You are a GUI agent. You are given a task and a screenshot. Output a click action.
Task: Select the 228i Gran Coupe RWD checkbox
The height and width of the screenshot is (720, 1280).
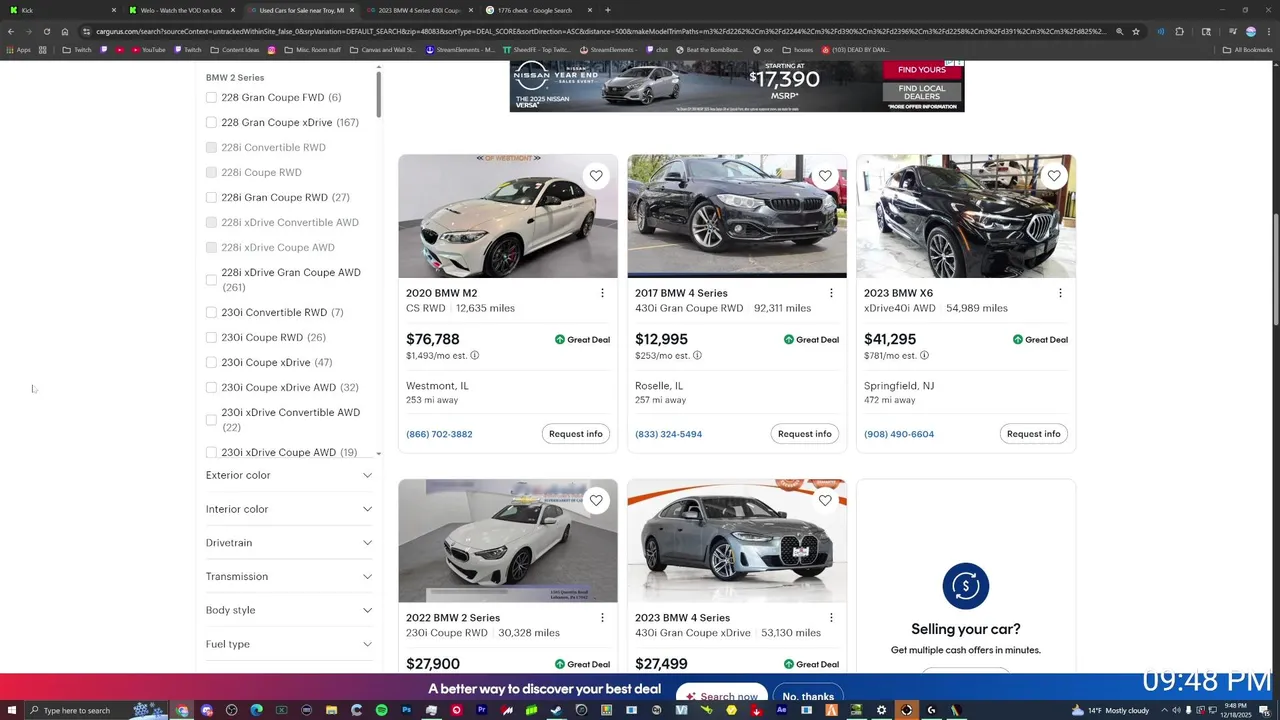coord(211,198)
